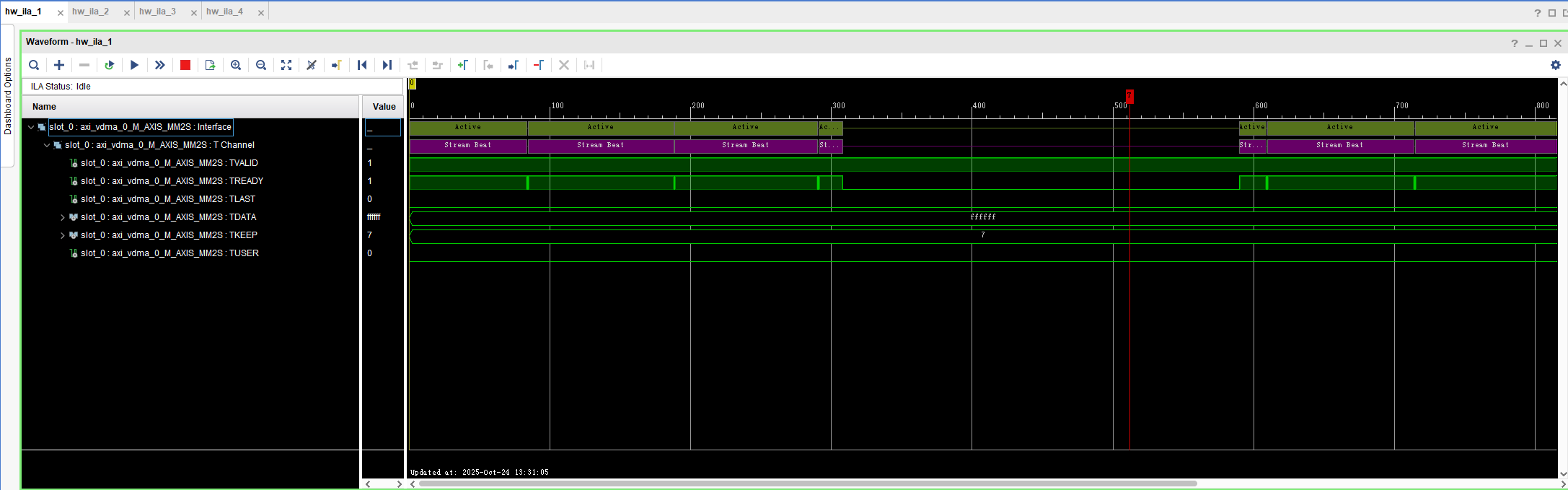The width and height of the screenshot is (1568, 490).
Task: Jump to previous transition icon
Action: click(x=413, y=65)
